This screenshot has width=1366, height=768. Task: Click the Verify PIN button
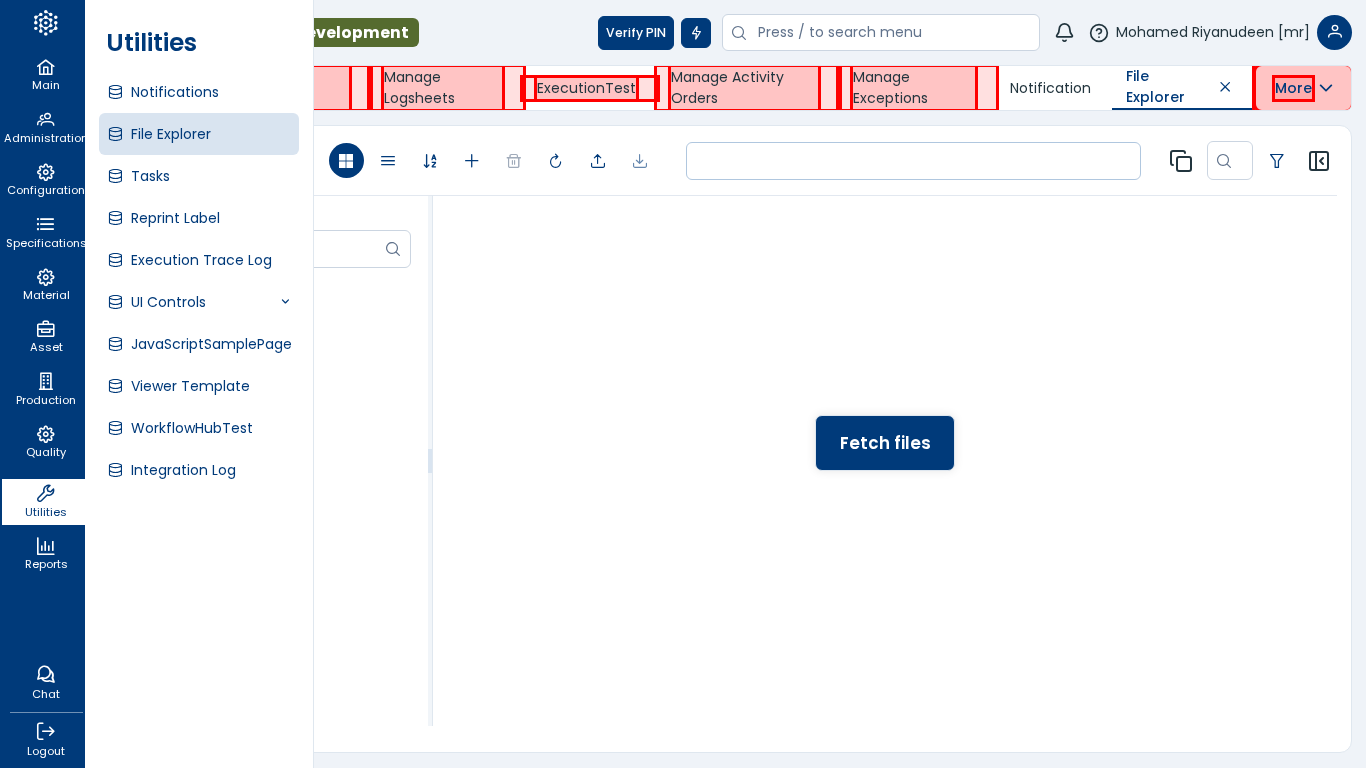(x=636, y=33)
